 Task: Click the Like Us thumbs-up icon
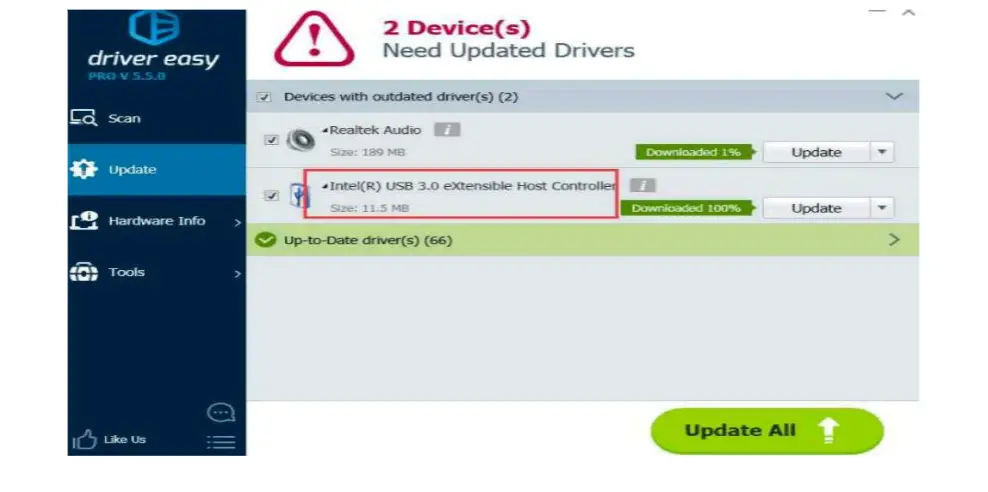click(x=84, y=440)
